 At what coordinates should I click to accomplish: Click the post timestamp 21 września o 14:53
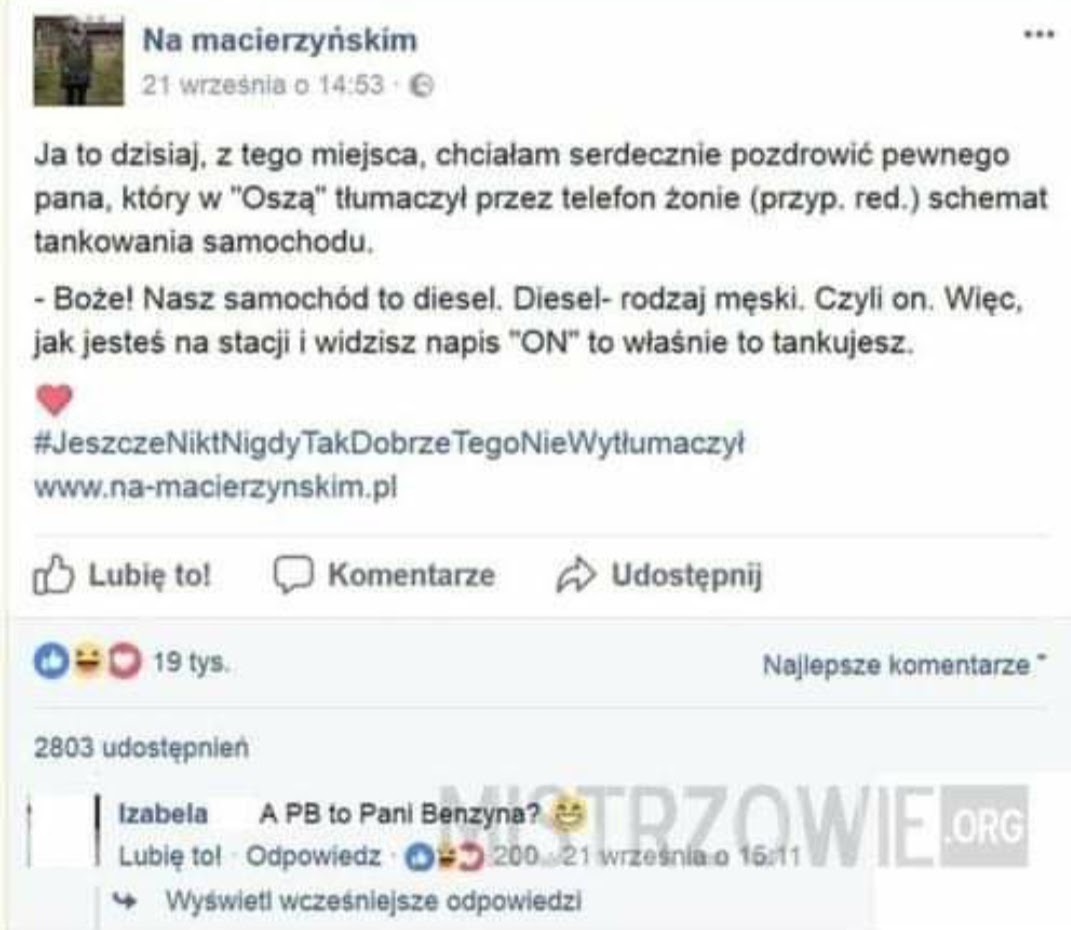click(263, 85)
